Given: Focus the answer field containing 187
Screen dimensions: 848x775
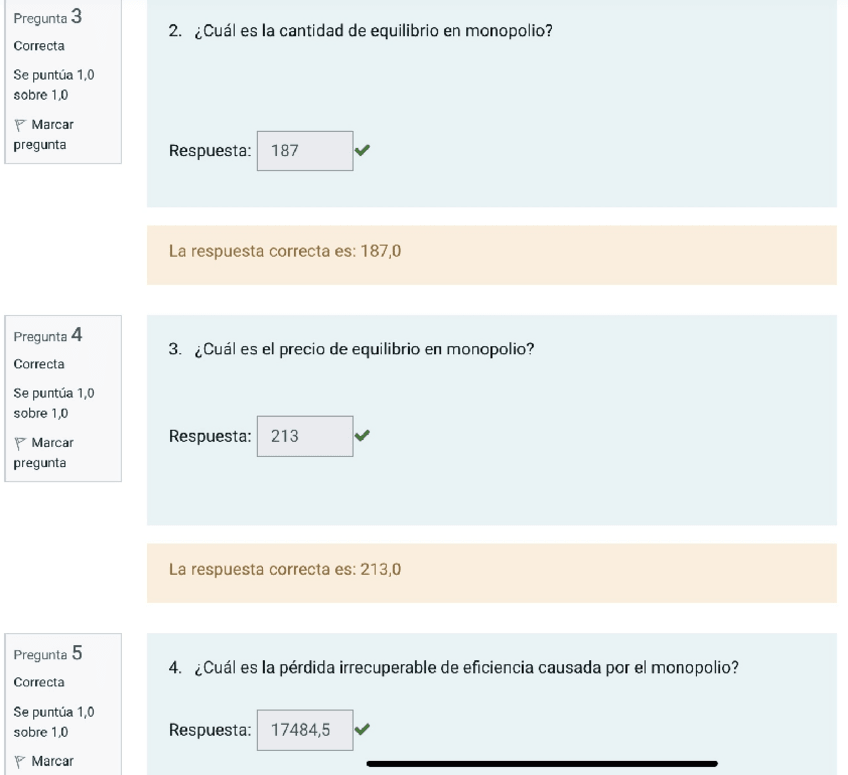Looking at the screenshot, I should point(304,151).
